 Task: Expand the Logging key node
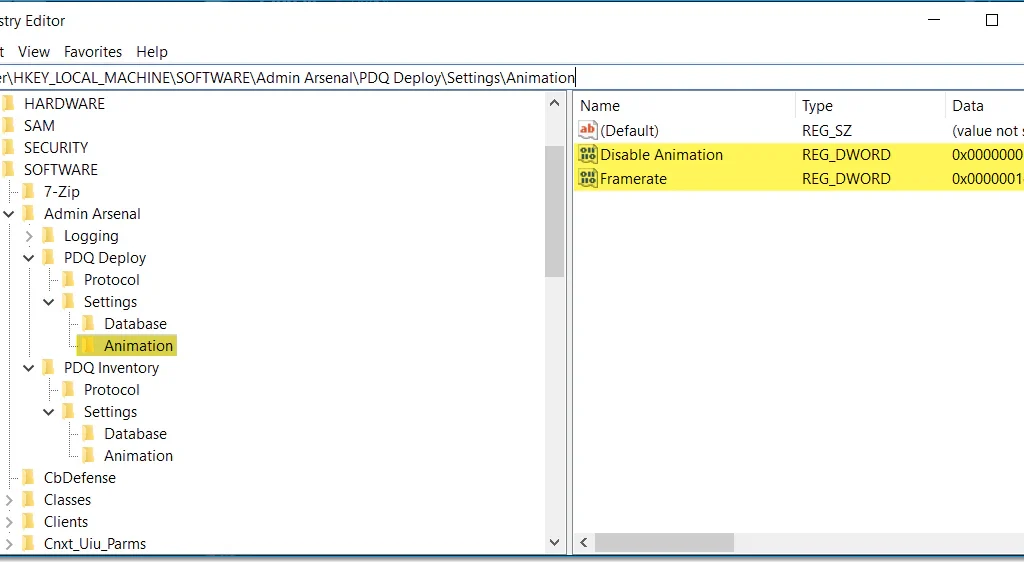click(x=29, y=236)
